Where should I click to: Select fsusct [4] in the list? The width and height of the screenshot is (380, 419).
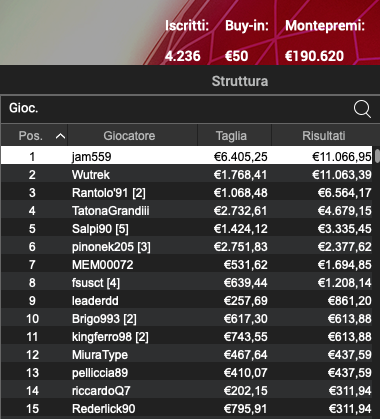(x=187, y=283)
